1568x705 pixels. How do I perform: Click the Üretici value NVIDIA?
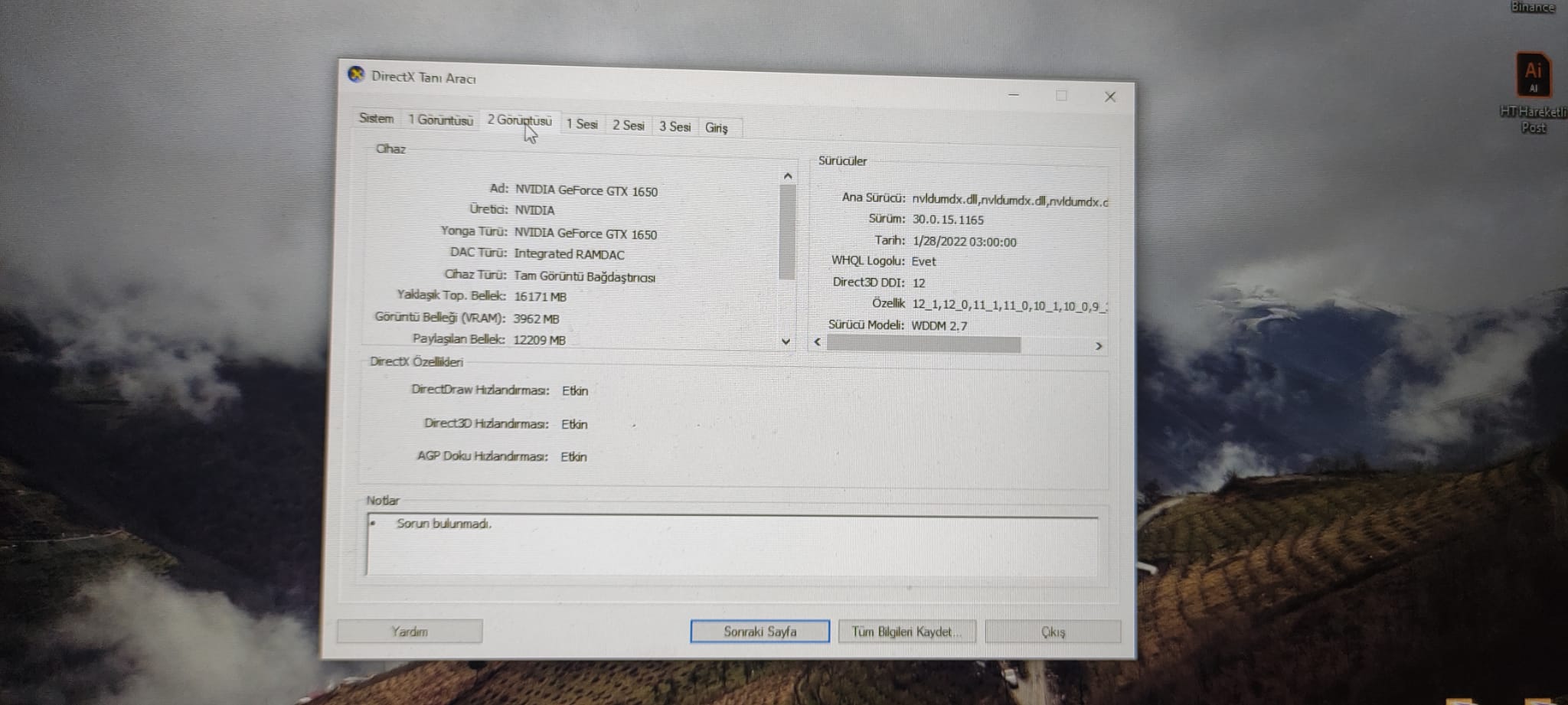pos(534,210)
